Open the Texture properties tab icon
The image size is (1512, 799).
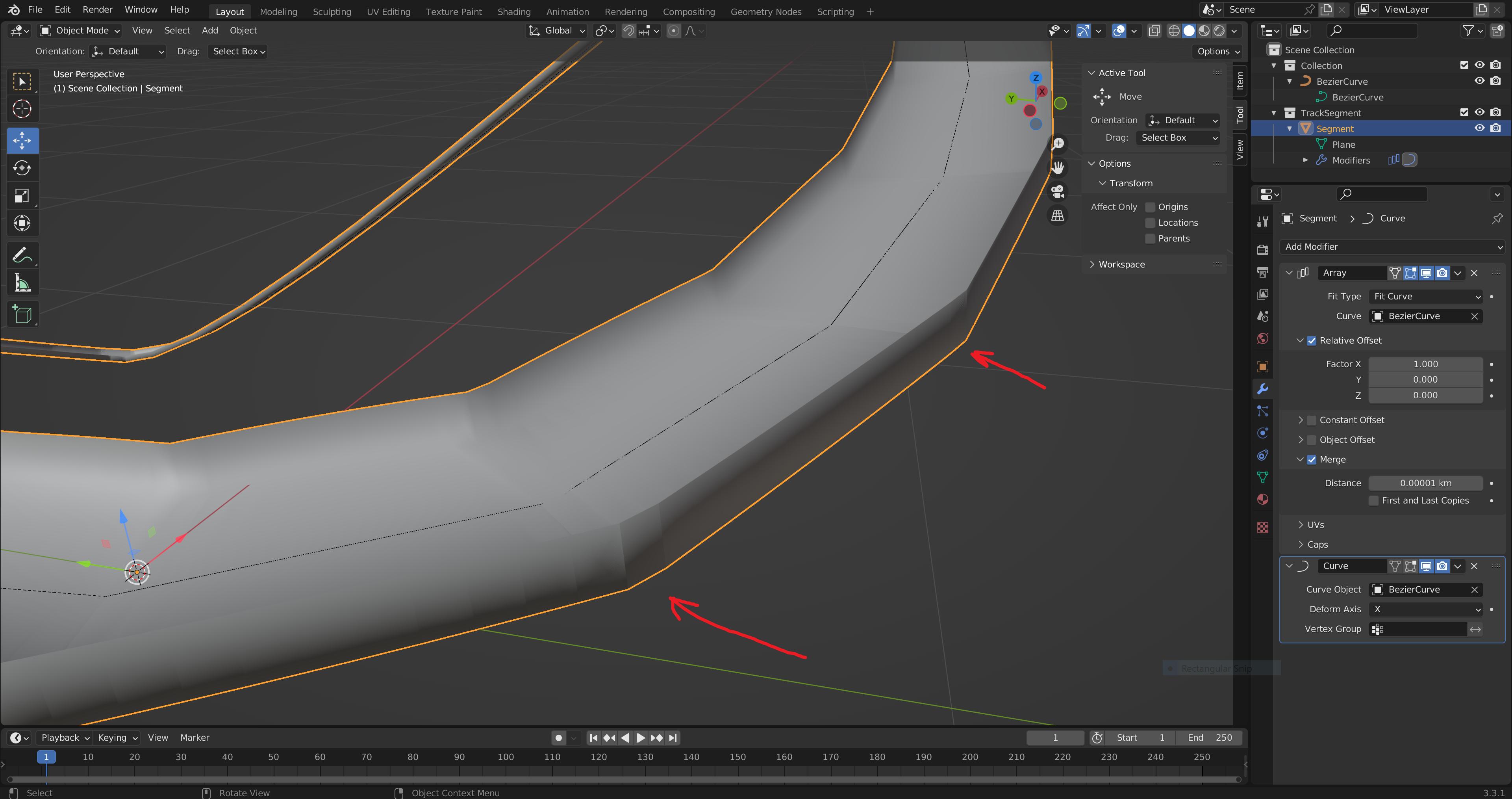(1262, 528)
